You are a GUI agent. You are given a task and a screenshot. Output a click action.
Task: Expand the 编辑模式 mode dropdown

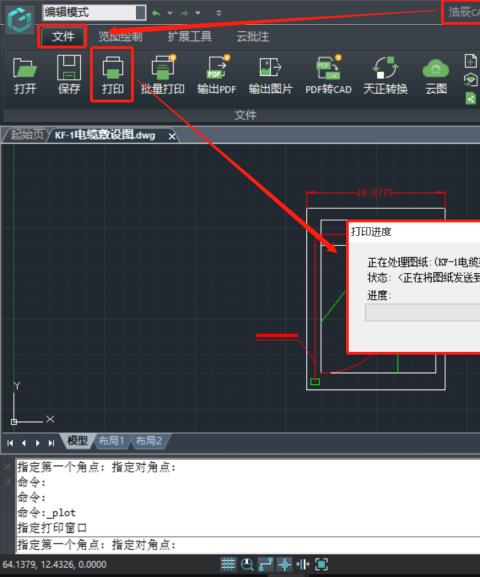coord(140,13)
